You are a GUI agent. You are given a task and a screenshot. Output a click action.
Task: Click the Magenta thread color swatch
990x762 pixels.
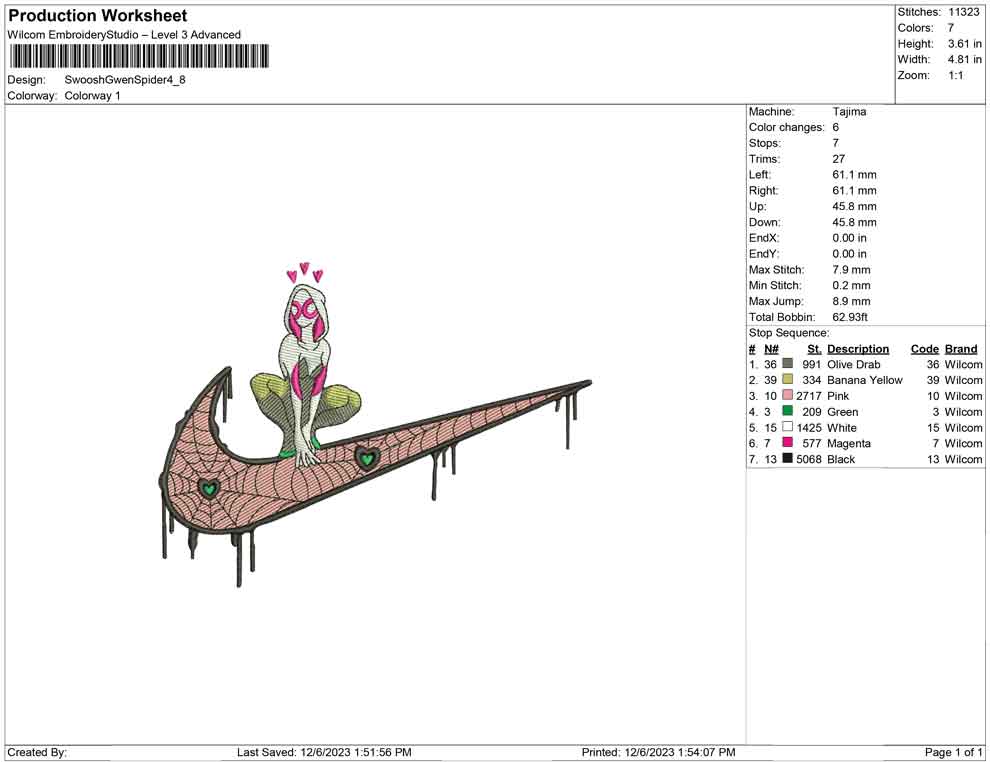click(787, 443)
